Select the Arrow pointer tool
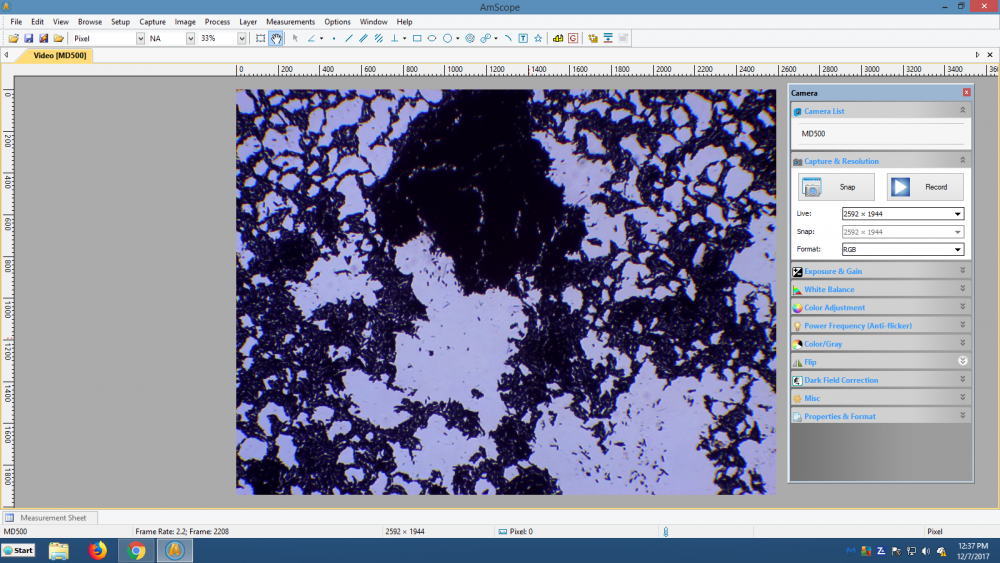Screen dimensions: 1000x563 pyautogui.click(x=295, y=38)
